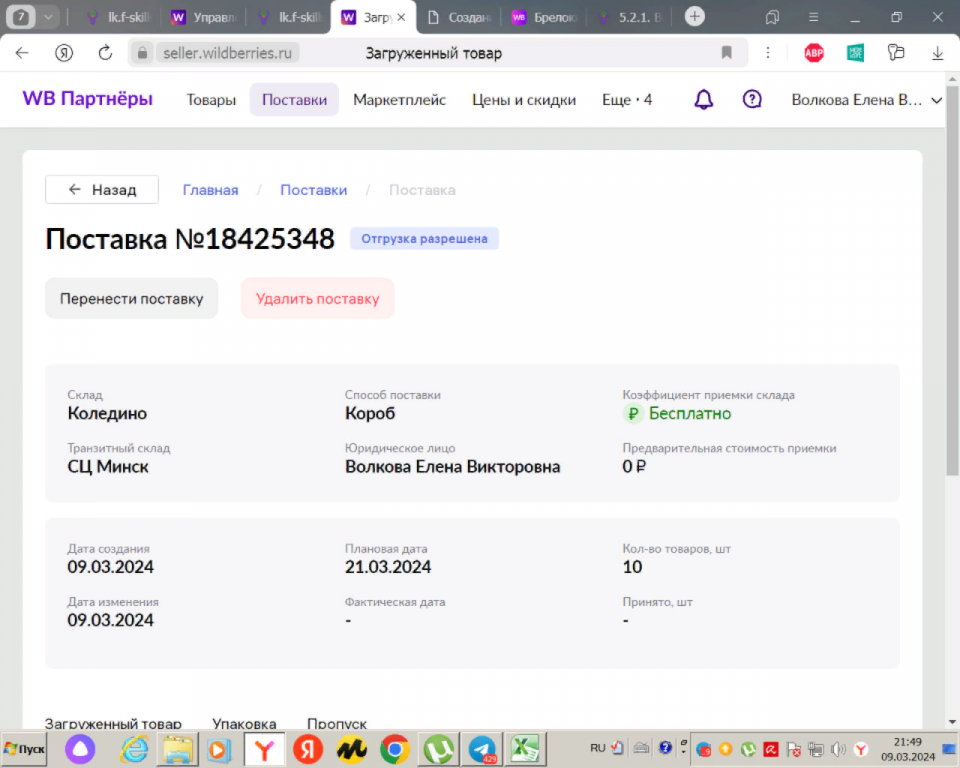This screenshot has width=960, height=768.
Task: Open Excel from the taskbar
Action: coord(525,749)
